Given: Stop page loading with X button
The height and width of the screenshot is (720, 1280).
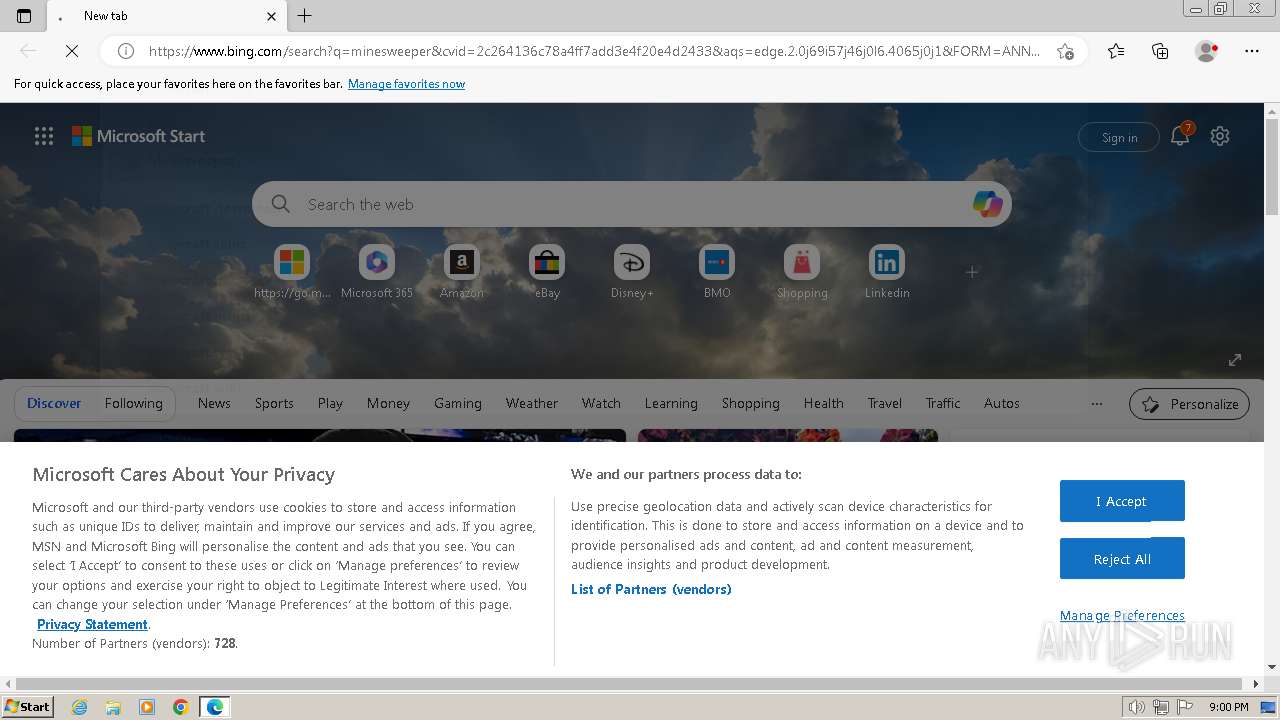Looking at the screenshot, I should click(72, 51).
